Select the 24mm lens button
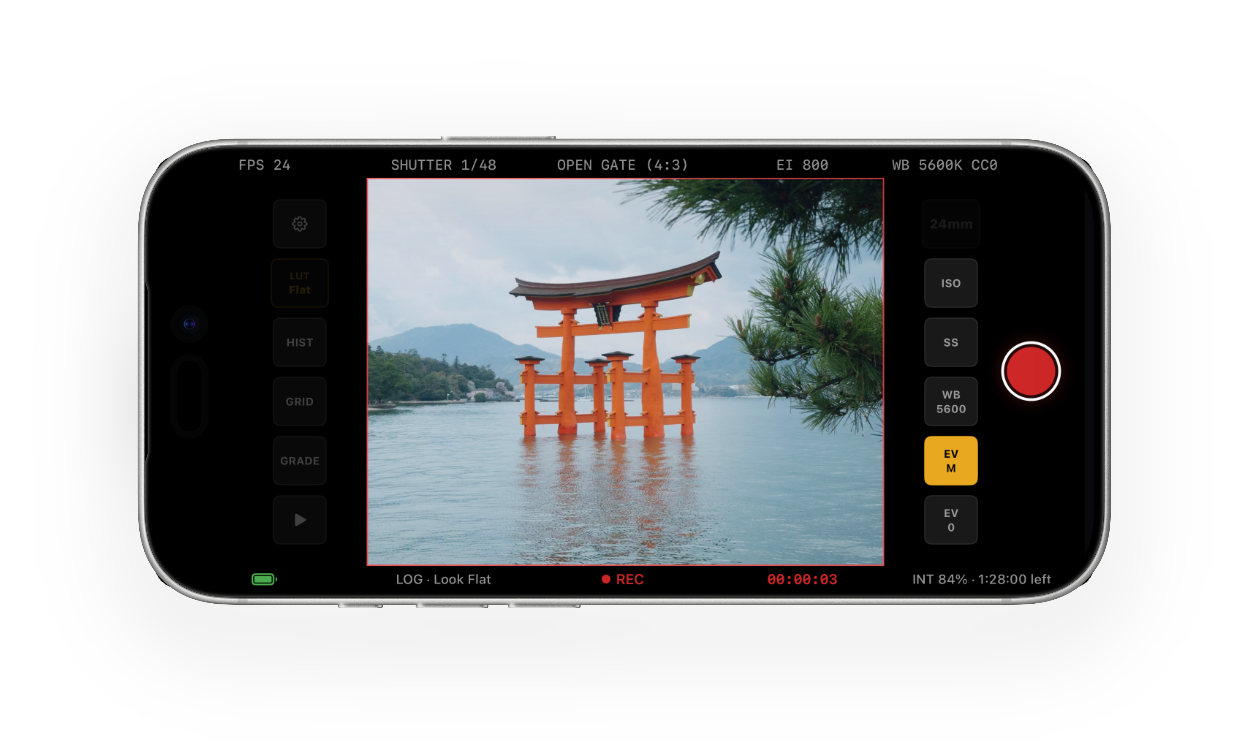Viewport: 1249px width, 744px height. 950,224
